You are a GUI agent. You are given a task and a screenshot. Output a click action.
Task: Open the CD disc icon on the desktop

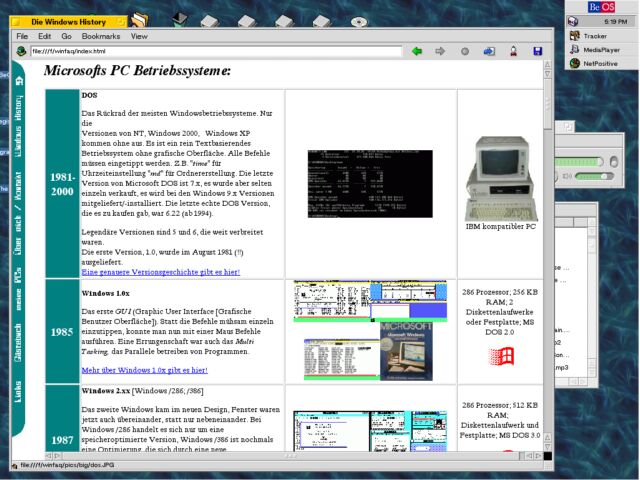click(x=359, y=22)
